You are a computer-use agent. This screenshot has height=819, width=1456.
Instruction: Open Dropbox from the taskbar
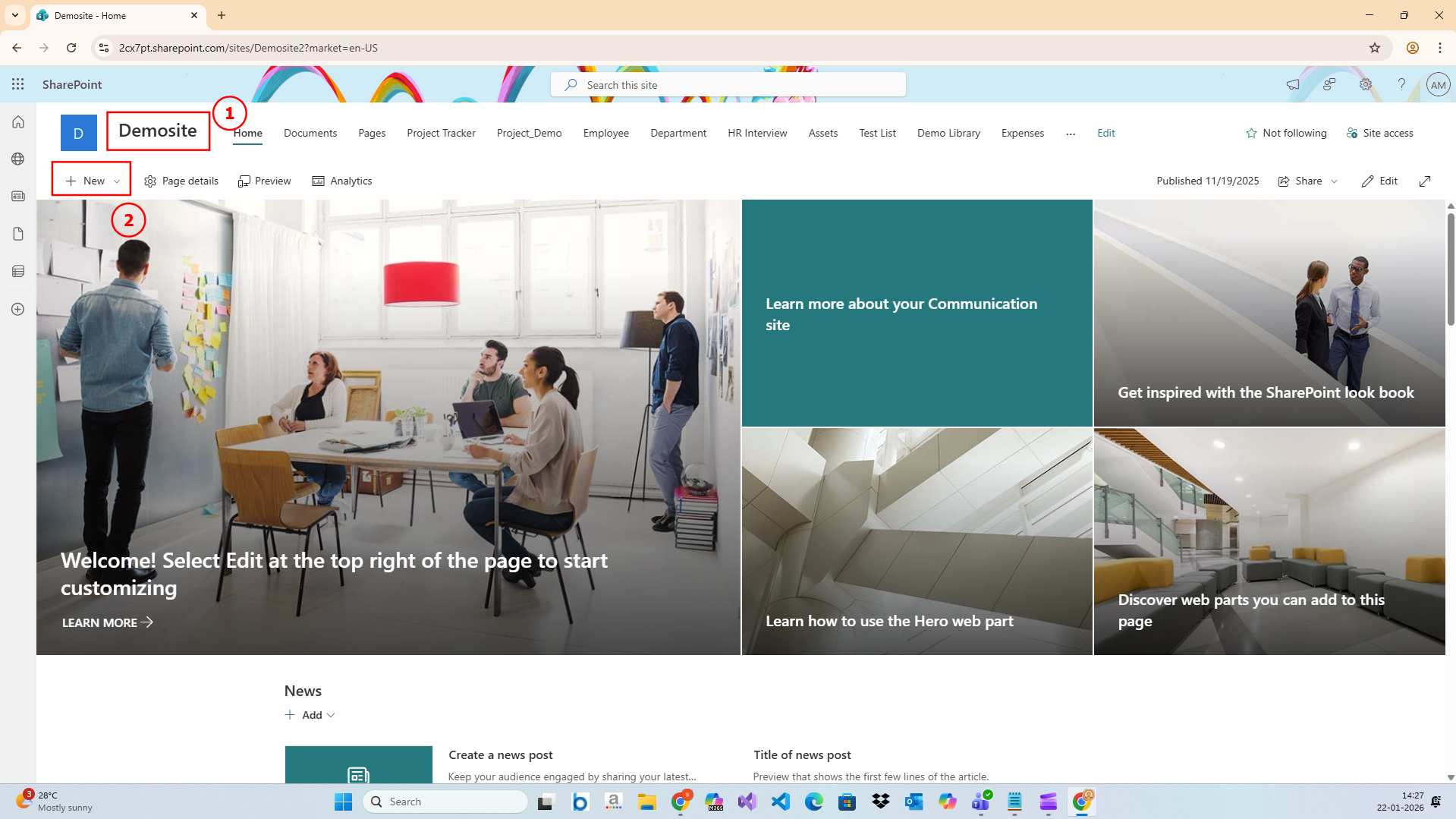tap(881, 802)
